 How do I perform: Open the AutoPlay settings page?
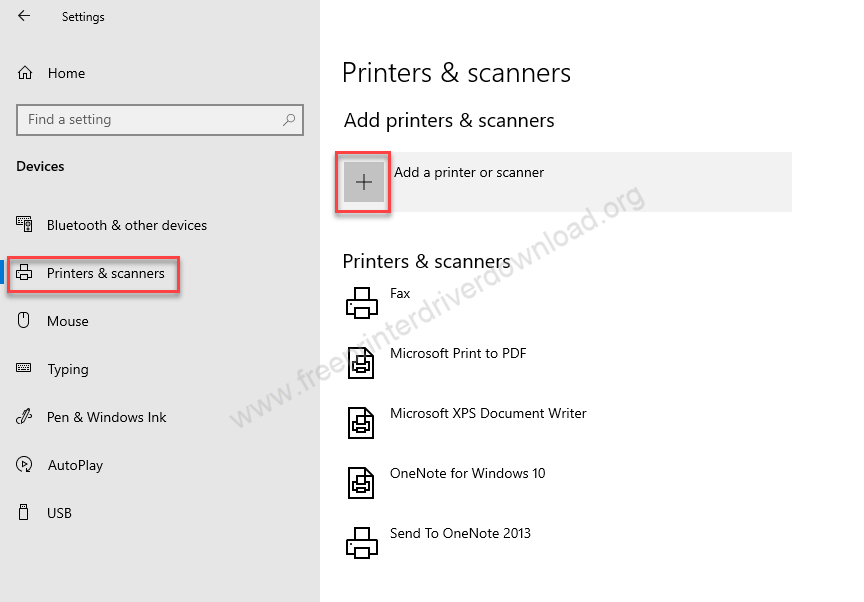coord(75,465)
